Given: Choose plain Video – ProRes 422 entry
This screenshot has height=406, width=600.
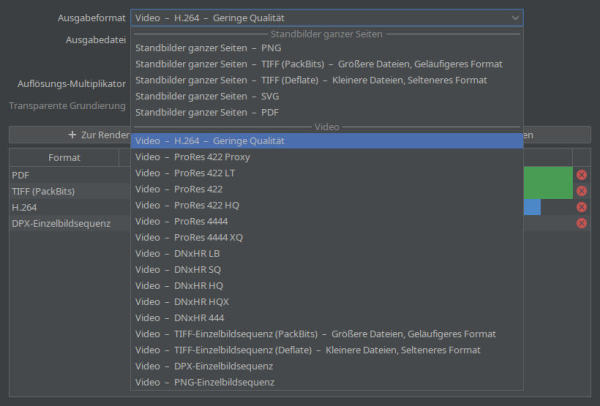Looking at the screenshot, I should pyautogui.click(x=327, y=189).
